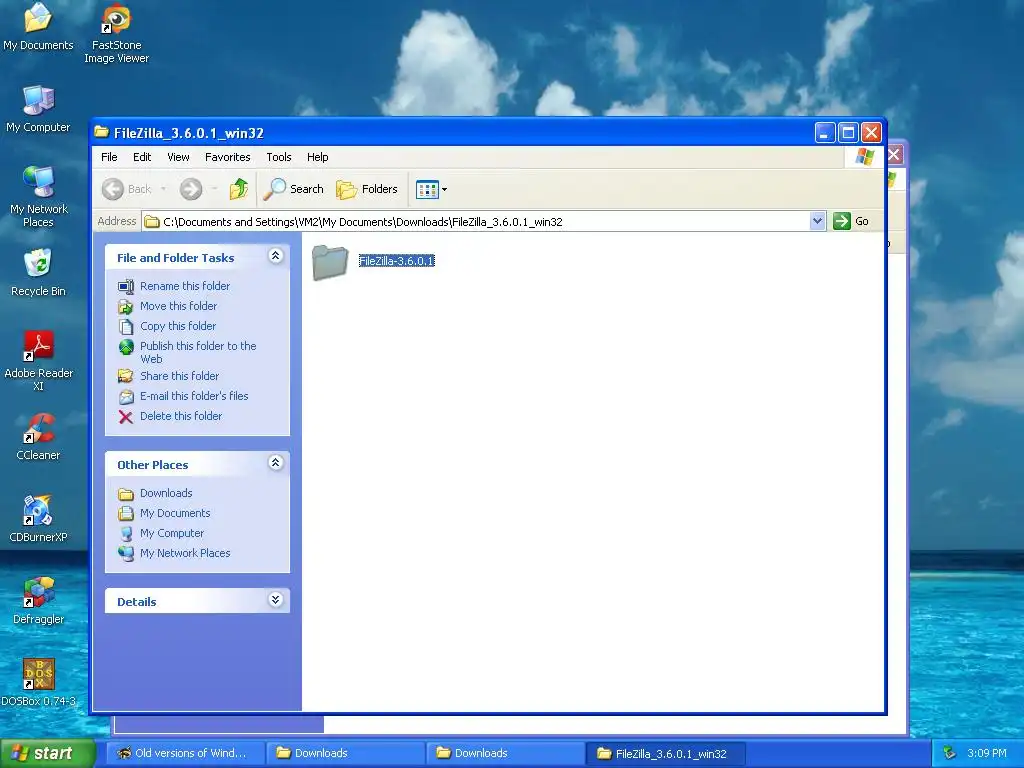Maximize the FileZilla_3.6.0.1_win32 window
The width and height of the screenshot is (1024, 768).
pos(848,133)
